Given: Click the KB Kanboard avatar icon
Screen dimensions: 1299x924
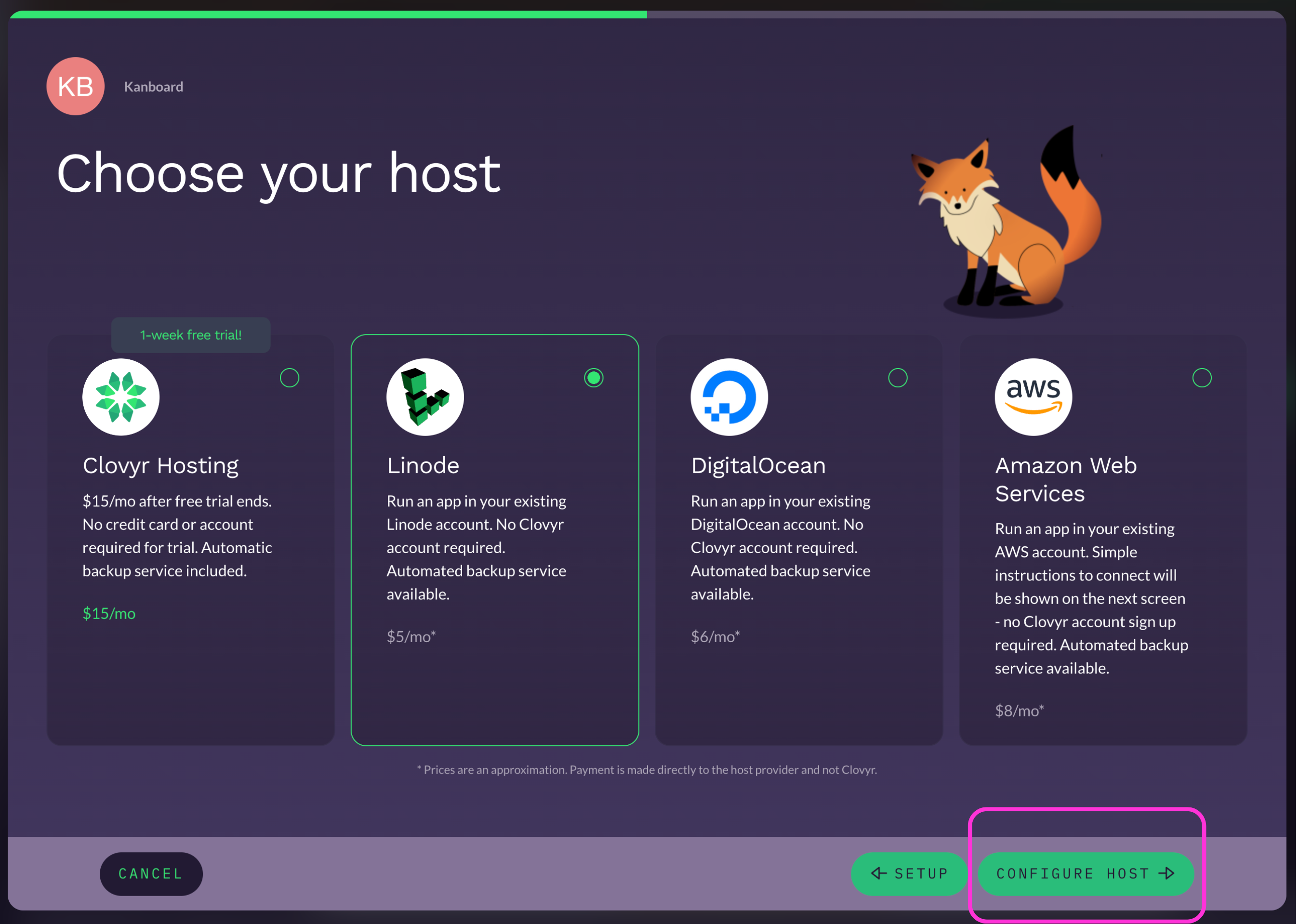Looking at the screenshot, I should pyautogui.click(x=76, y=87).
